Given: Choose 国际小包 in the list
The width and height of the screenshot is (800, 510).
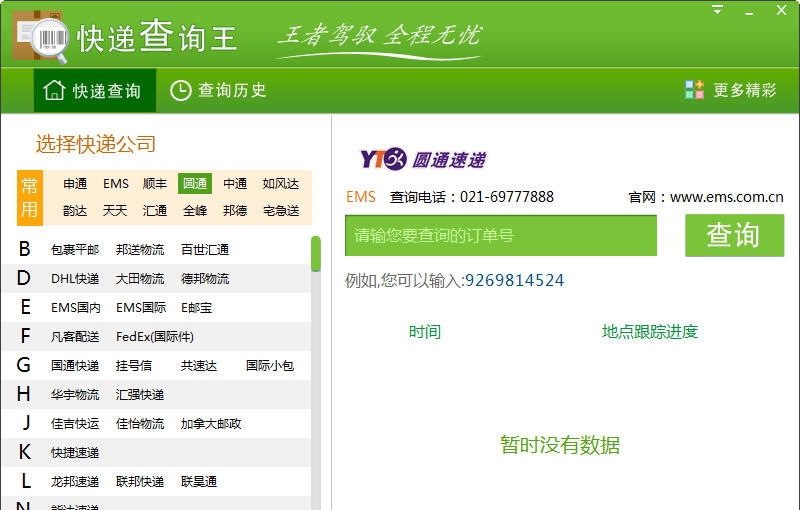Looking at the screenshot, I should tap(270, 366).
